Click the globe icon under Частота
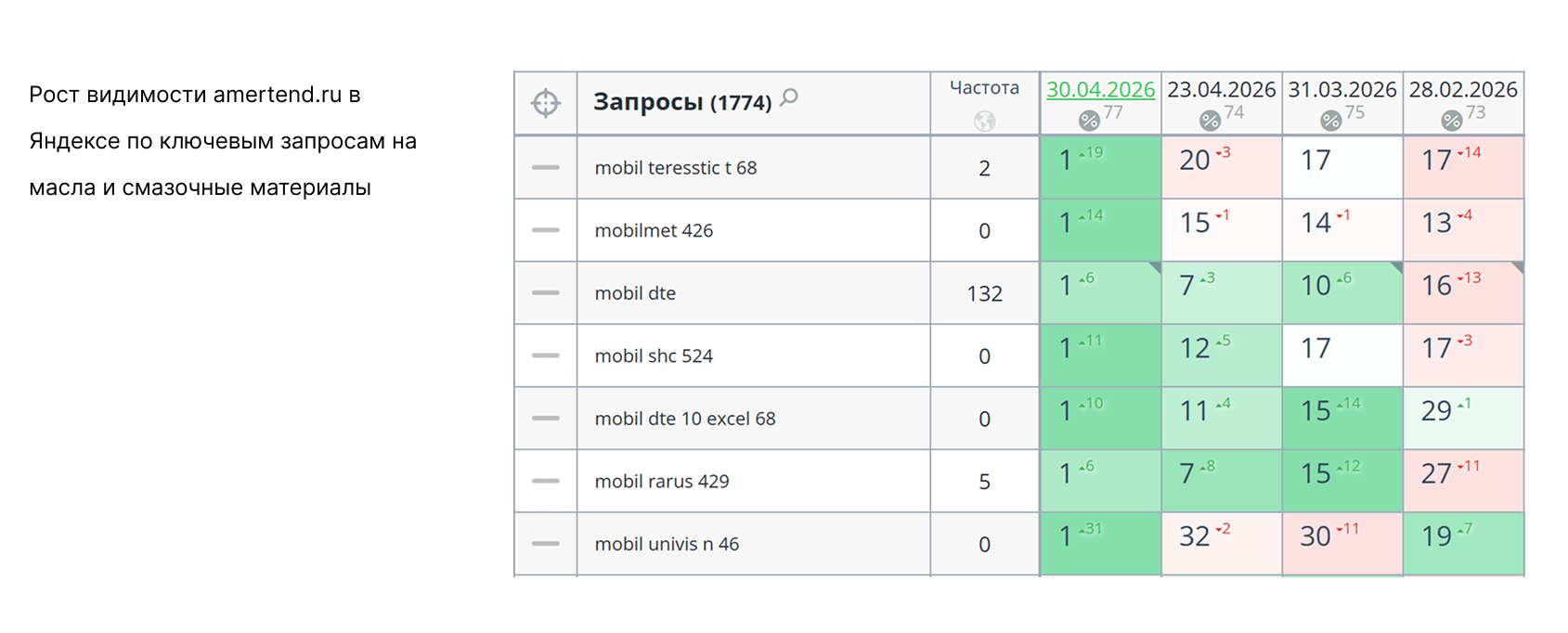The width and height of the screenshot is (1568, 633). (985, 121)
